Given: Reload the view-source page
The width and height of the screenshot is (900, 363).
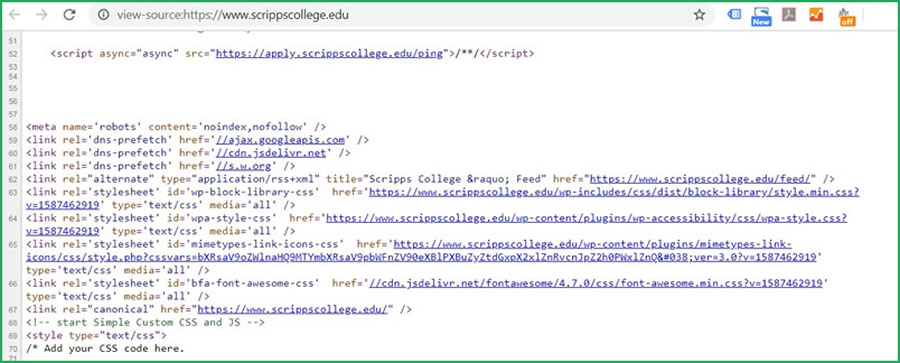Looking at the screenshot, I should [x=69, y=15].
